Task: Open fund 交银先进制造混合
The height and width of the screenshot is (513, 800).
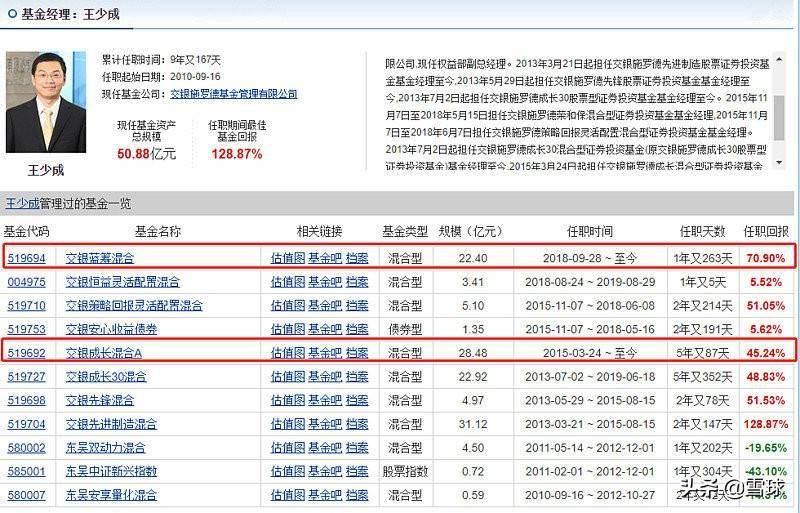Action: tap(111, 424)
